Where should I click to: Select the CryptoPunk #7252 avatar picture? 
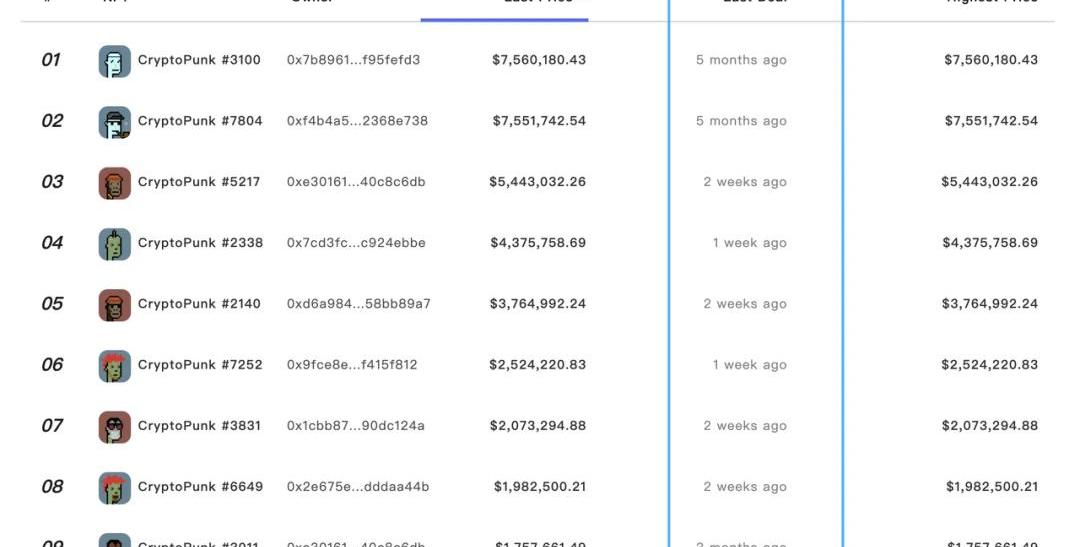point(114,366)
